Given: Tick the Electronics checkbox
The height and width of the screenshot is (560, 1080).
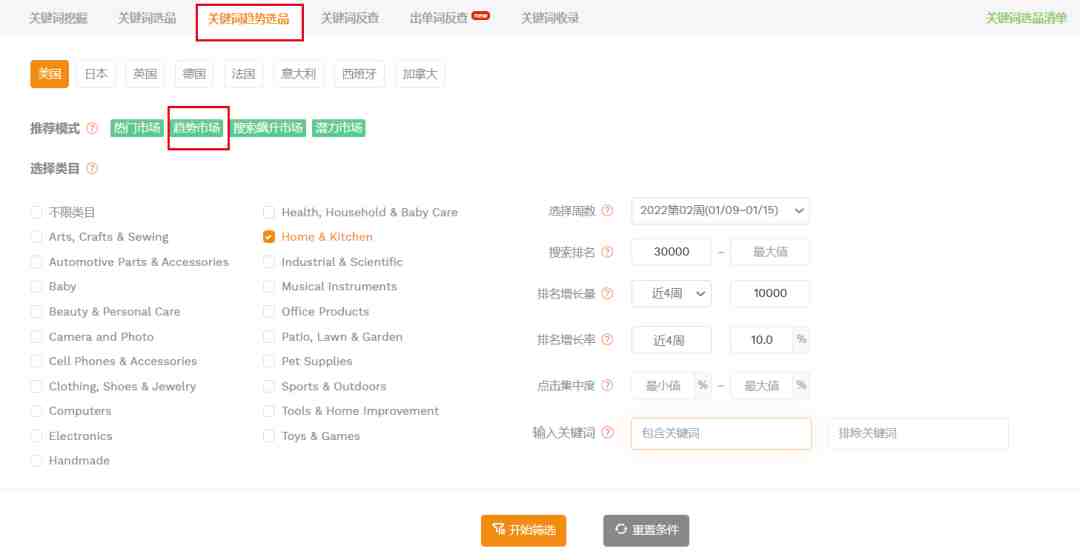Looking at the screenshot, I should [x=37, y=436].
